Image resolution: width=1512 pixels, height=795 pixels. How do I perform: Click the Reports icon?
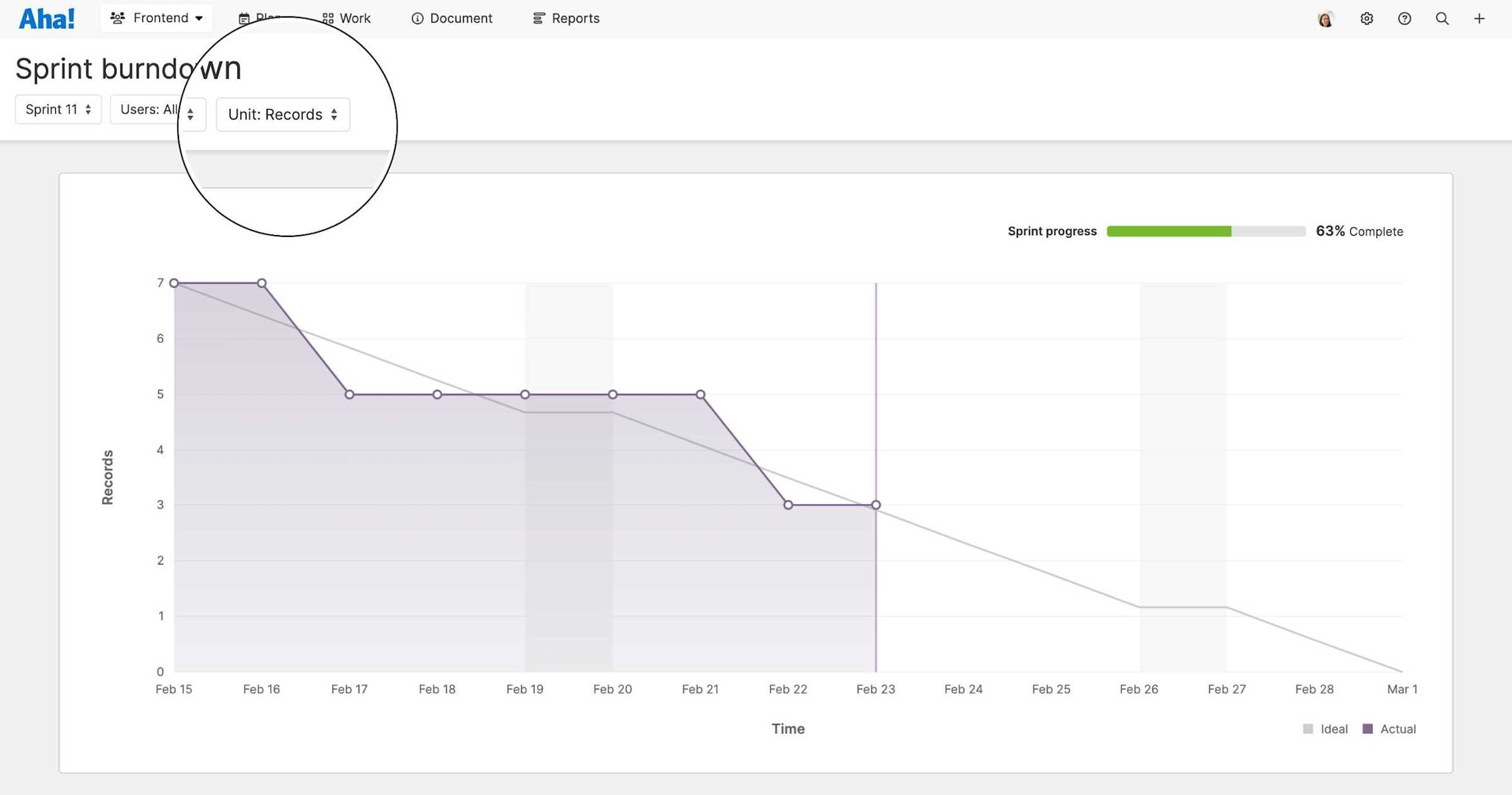(x=539, y=18)
